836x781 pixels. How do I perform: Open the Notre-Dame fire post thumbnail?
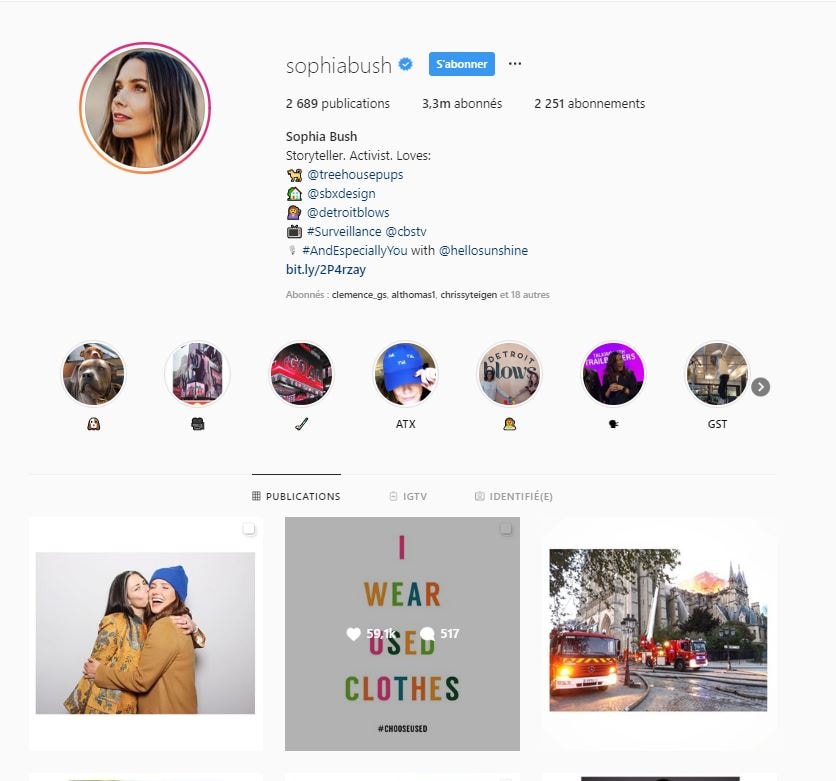(x=658, y=634)
